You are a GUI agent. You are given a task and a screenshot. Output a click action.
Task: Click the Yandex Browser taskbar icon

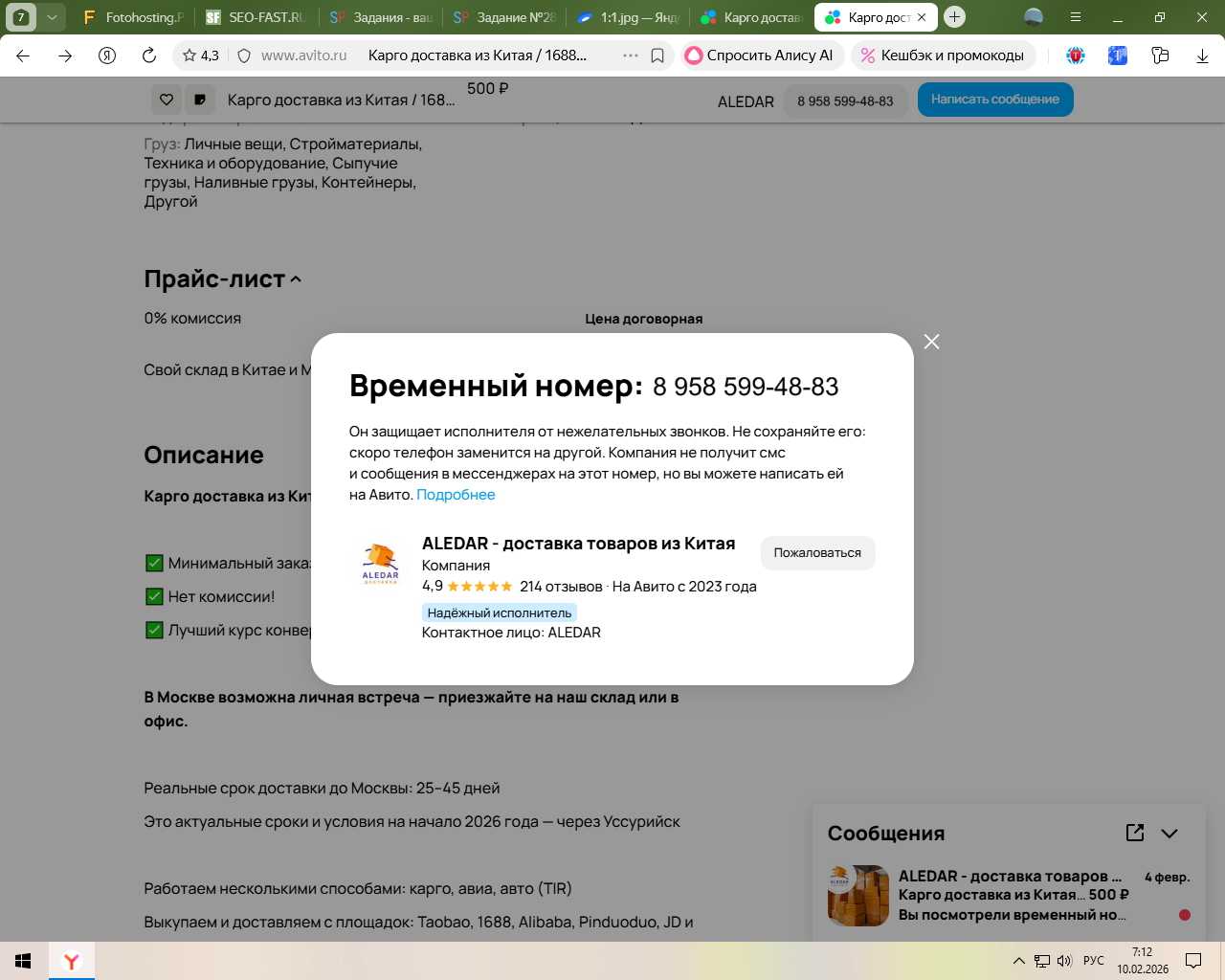[x=72, y=961]
